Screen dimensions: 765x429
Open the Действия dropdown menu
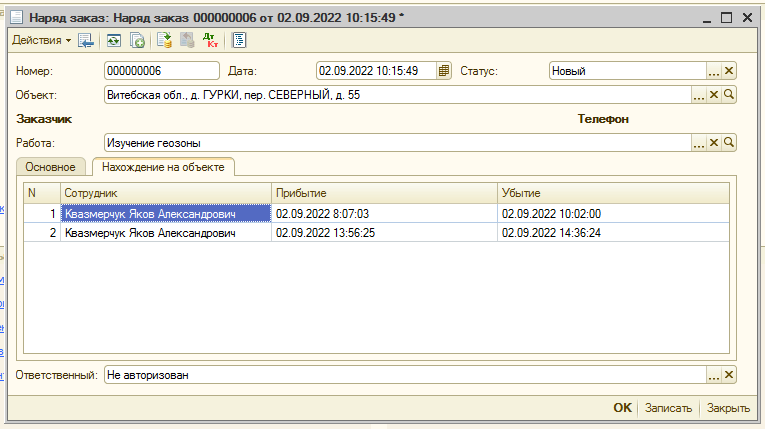point(41,40)
